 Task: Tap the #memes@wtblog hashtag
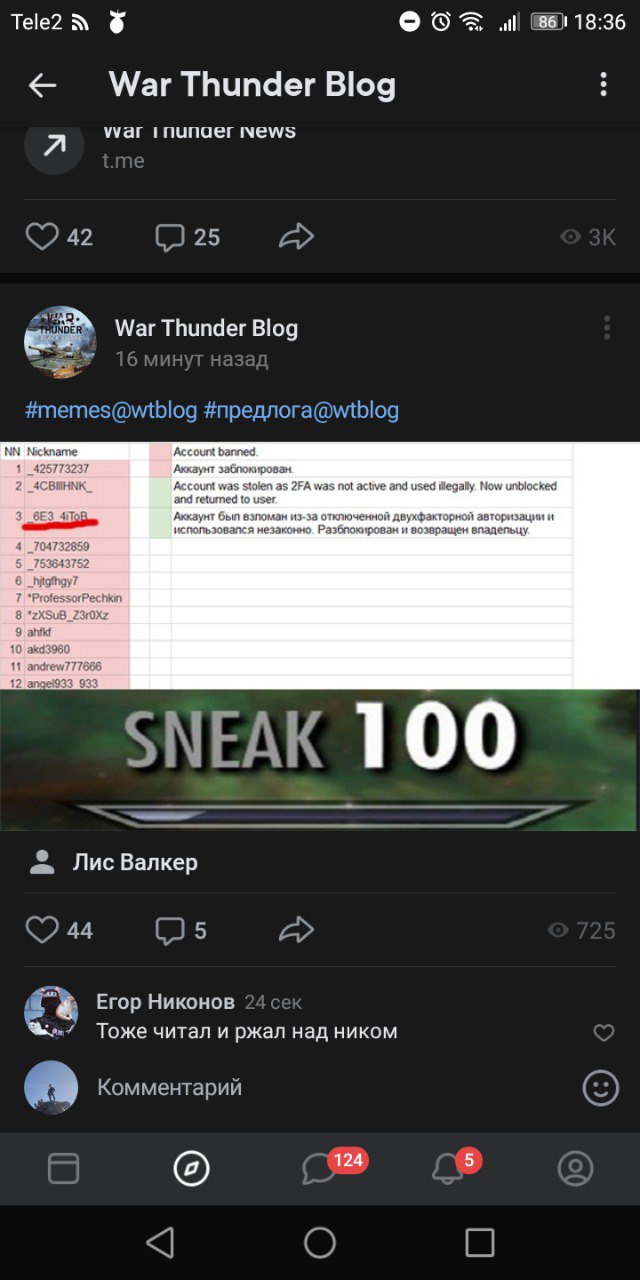point(111,410)
